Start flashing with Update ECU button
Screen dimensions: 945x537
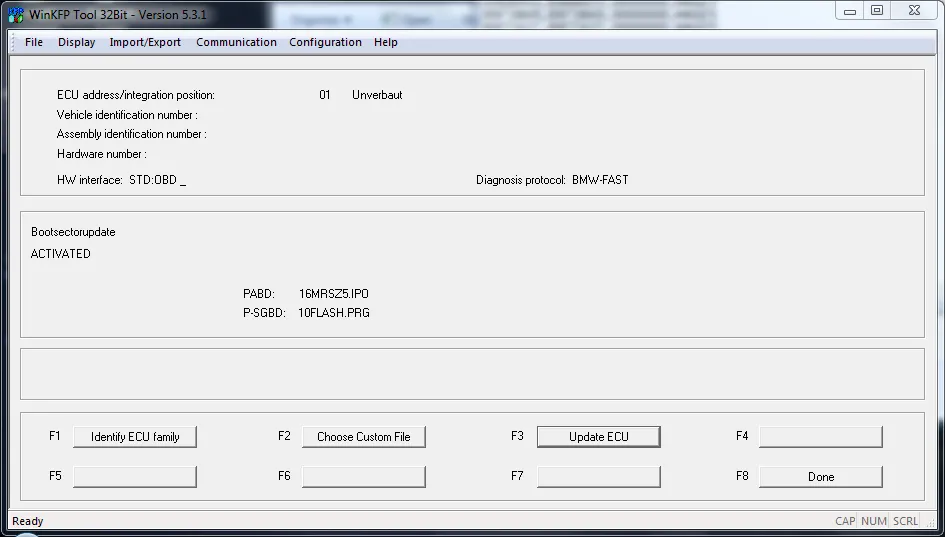click(x=598, y=437)
